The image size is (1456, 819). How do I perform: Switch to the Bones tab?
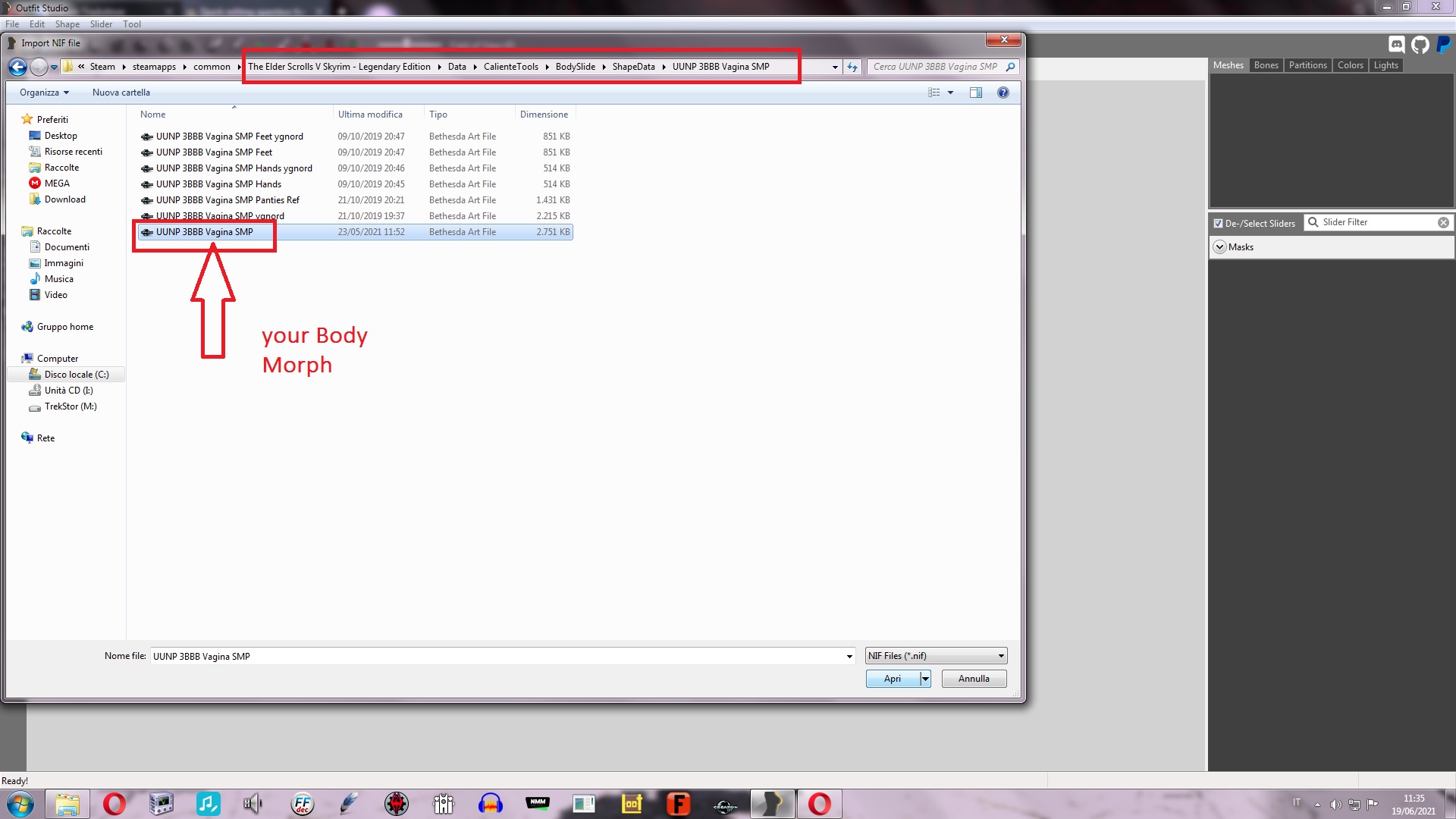pos(1266,65)
